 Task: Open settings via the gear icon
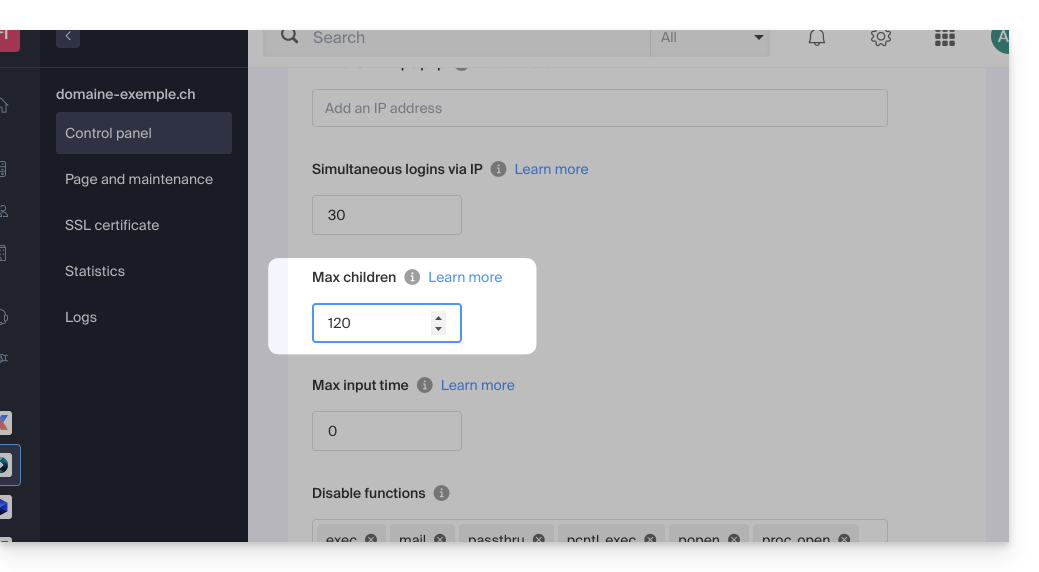click(x=880, y=38)
